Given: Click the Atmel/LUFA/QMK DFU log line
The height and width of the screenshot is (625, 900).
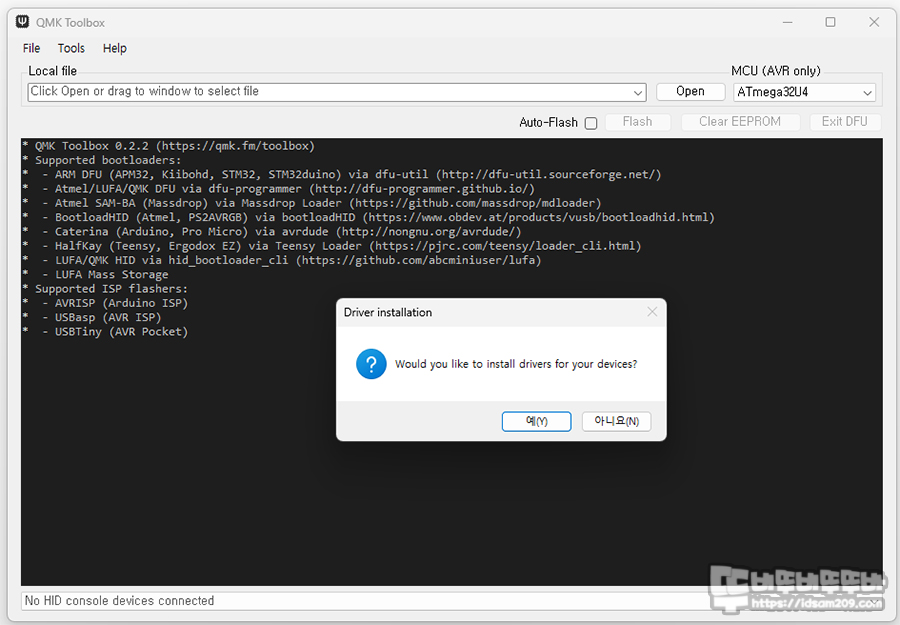Looking at the screenshot, I should [279, 189].
